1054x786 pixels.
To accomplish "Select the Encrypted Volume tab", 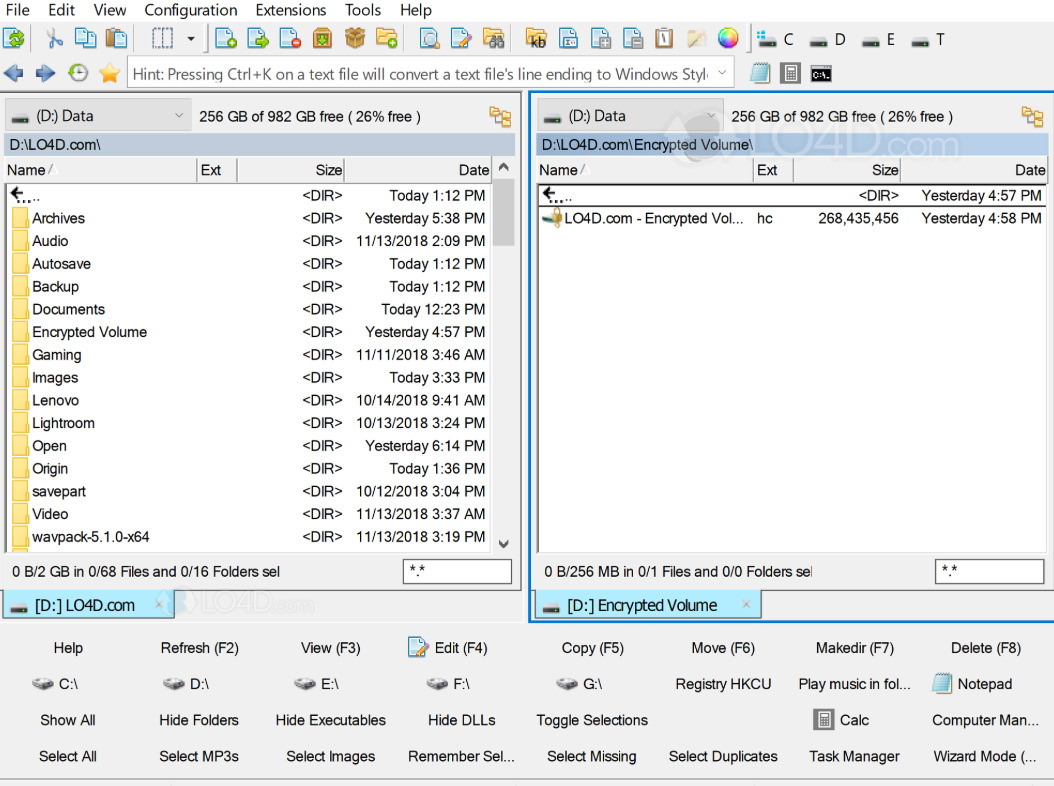I will pos(641,605).
